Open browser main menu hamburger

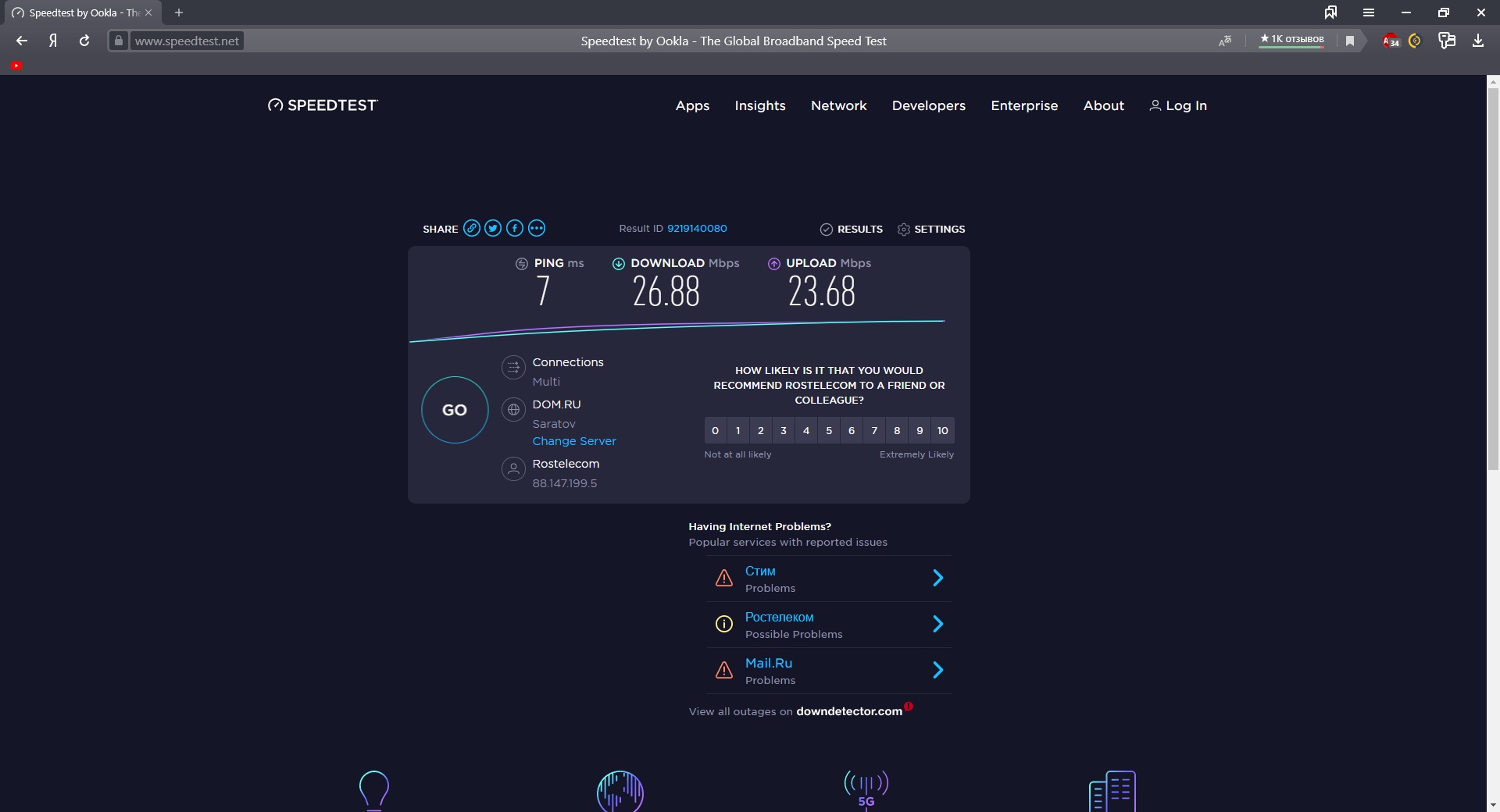click(x=1369, y=12)
